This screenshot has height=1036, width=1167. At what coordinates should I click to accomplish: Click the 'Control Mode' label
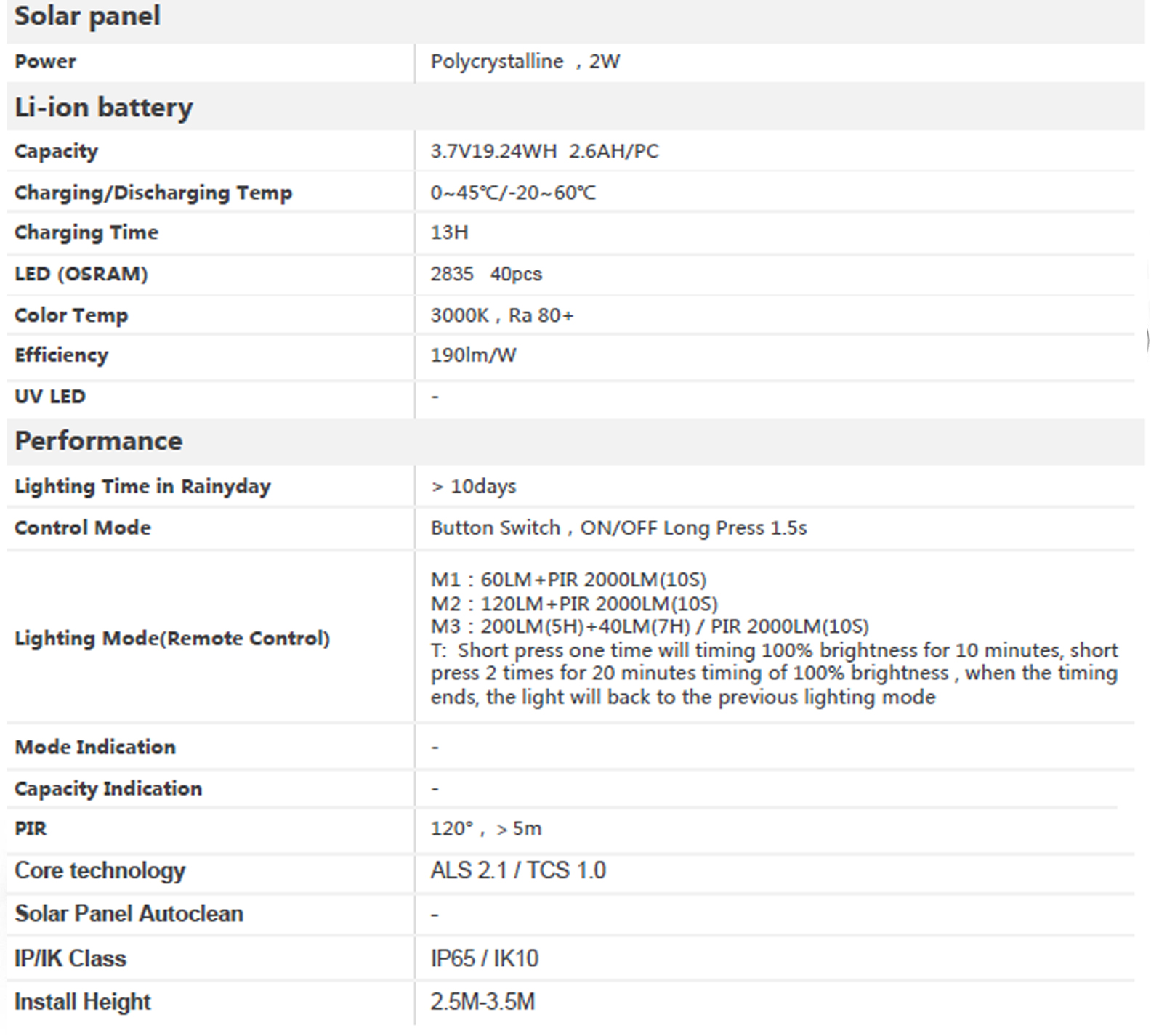(83, 527)
